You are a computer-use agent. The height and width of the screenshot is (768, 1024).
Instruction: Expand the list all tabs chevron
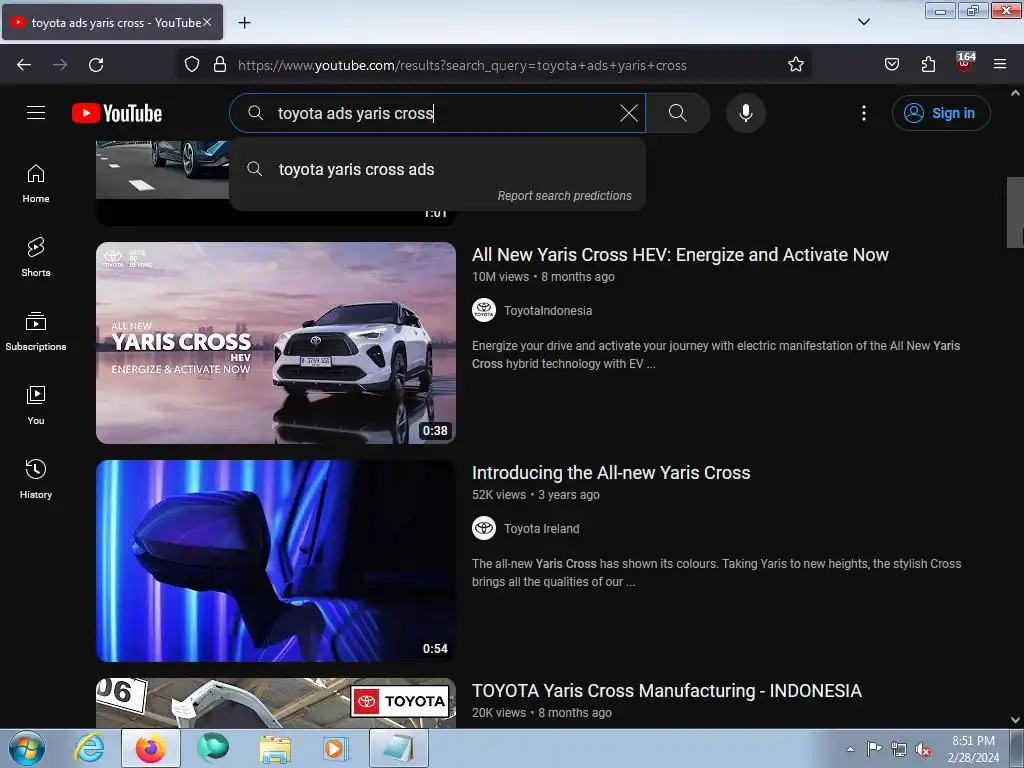point(863,22)
